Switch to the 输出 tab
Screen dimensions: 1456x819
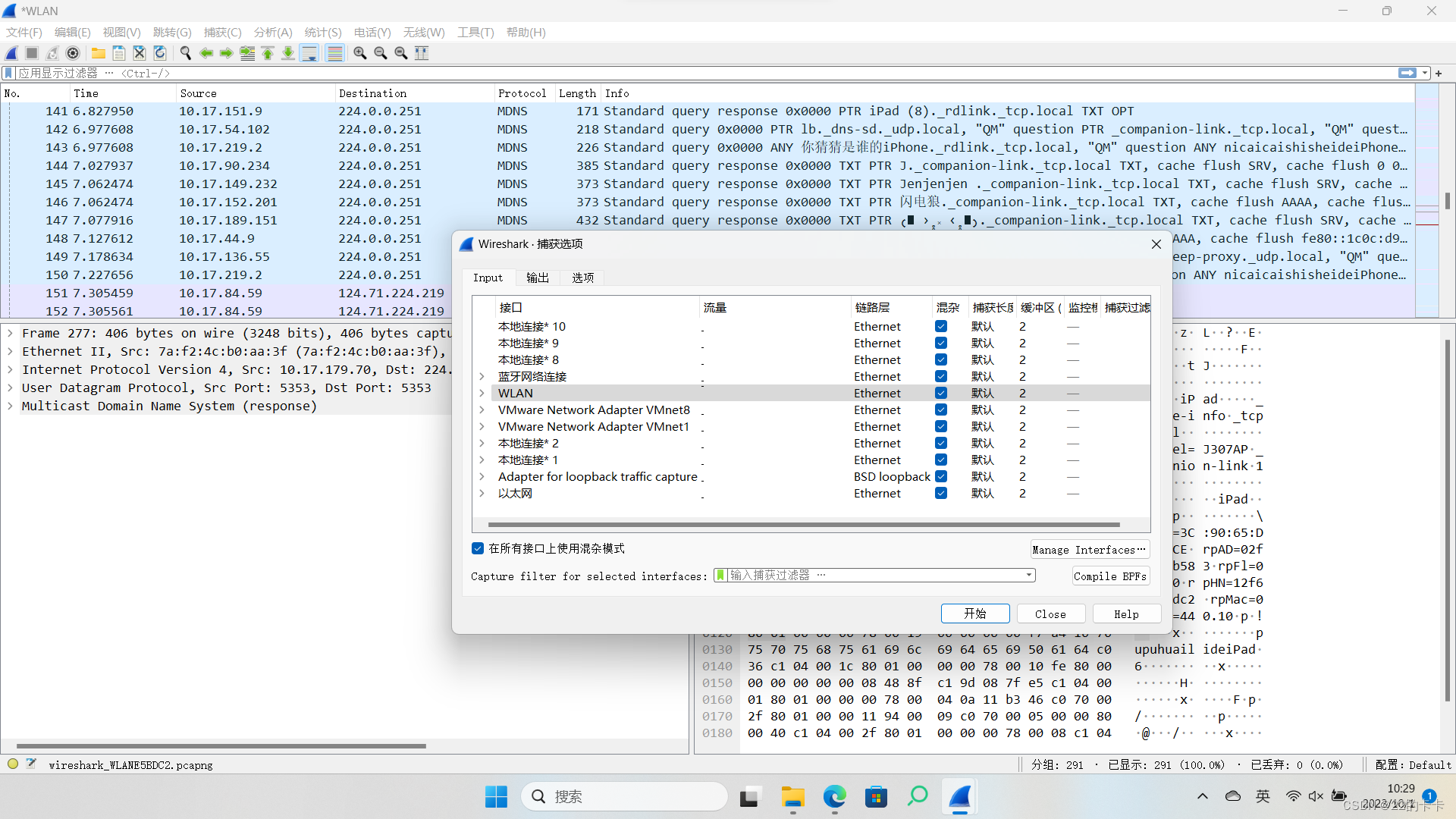pos(538,278)
